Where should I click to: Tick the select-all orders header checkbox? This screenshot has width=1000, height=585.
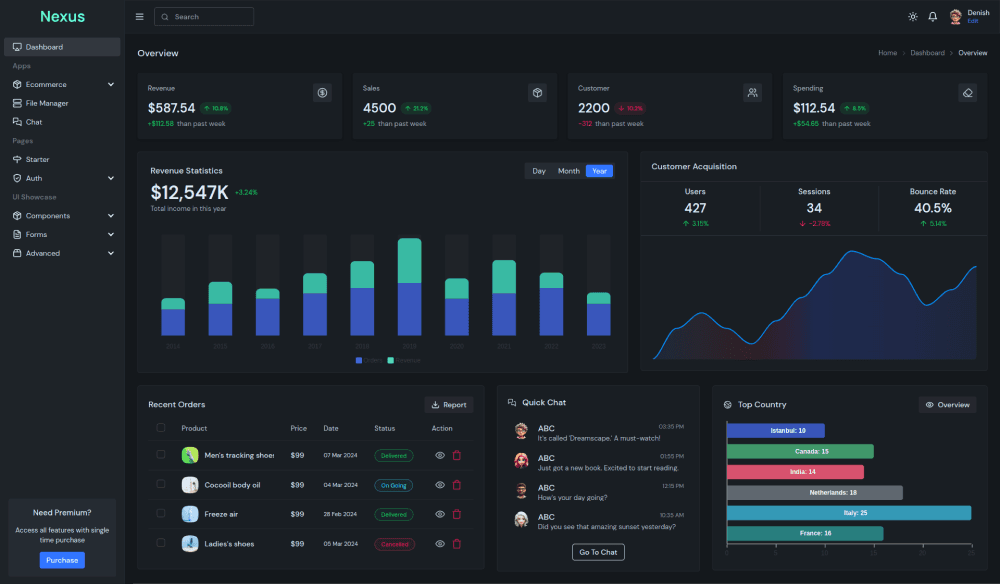161,428
